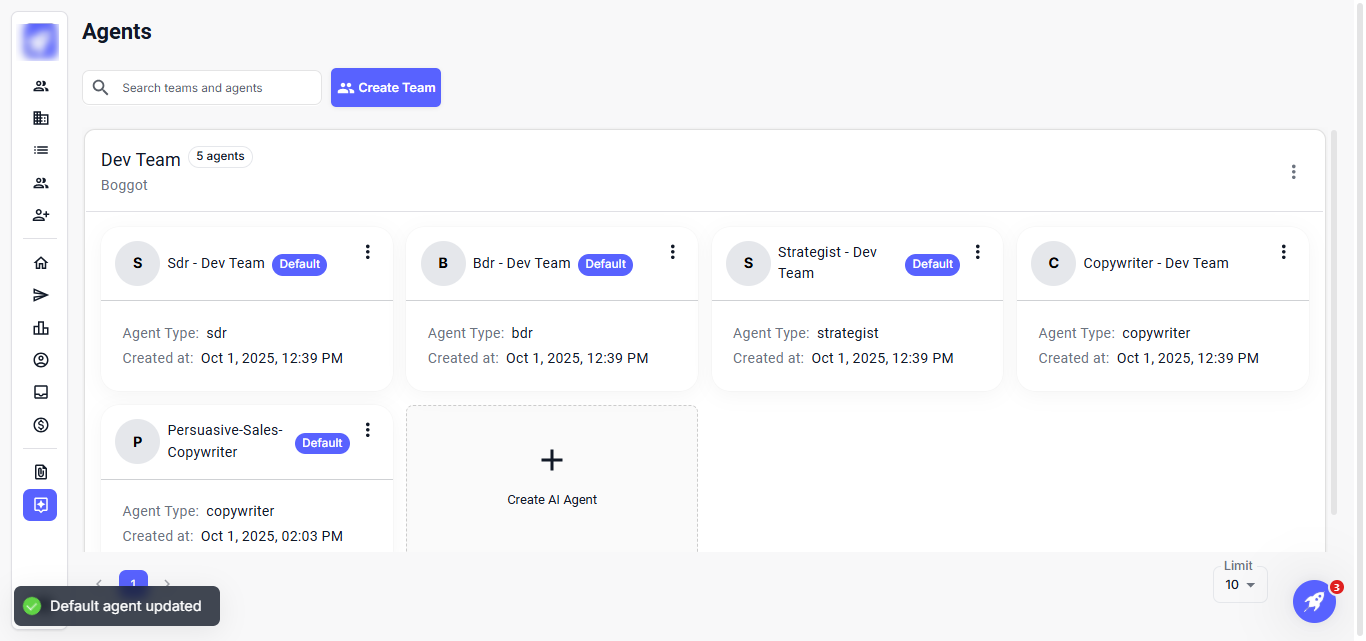Open options menu for Sdr - Dev Team agent

point(367,252)
